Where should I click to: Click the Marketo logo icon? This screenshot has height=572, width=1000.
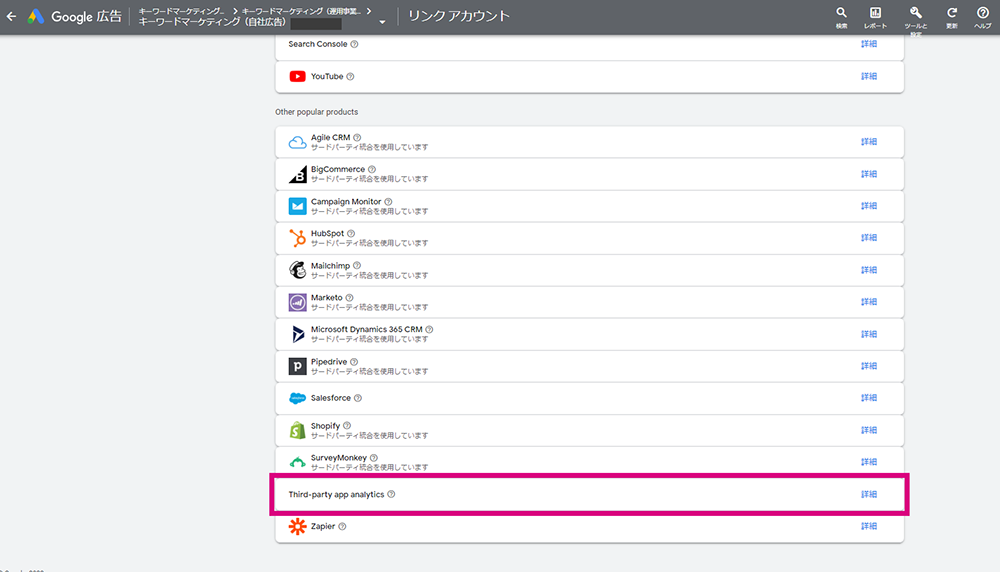pos(297,302)
